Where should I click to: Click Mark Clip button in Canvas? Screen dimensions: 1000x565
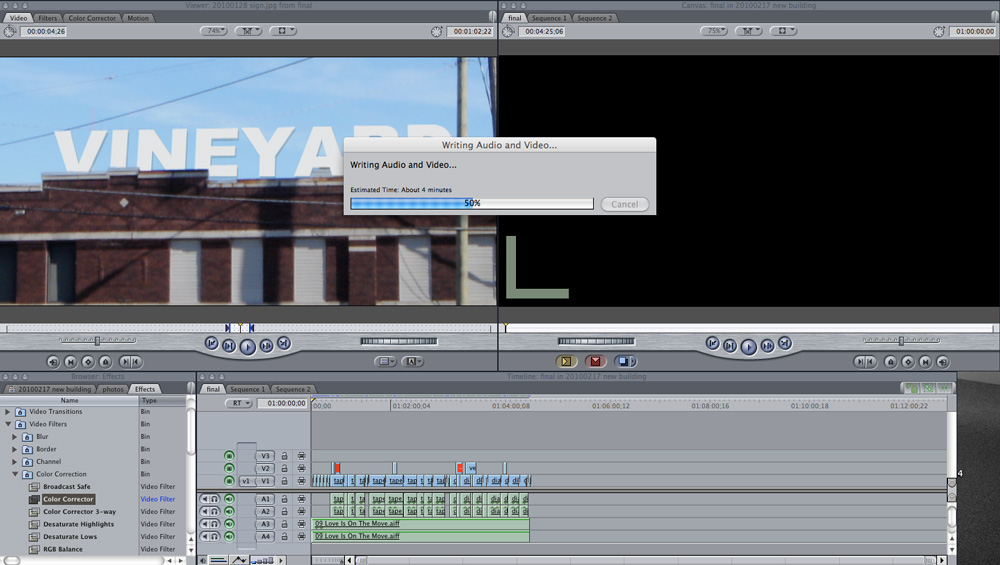[x=925, y=362]
